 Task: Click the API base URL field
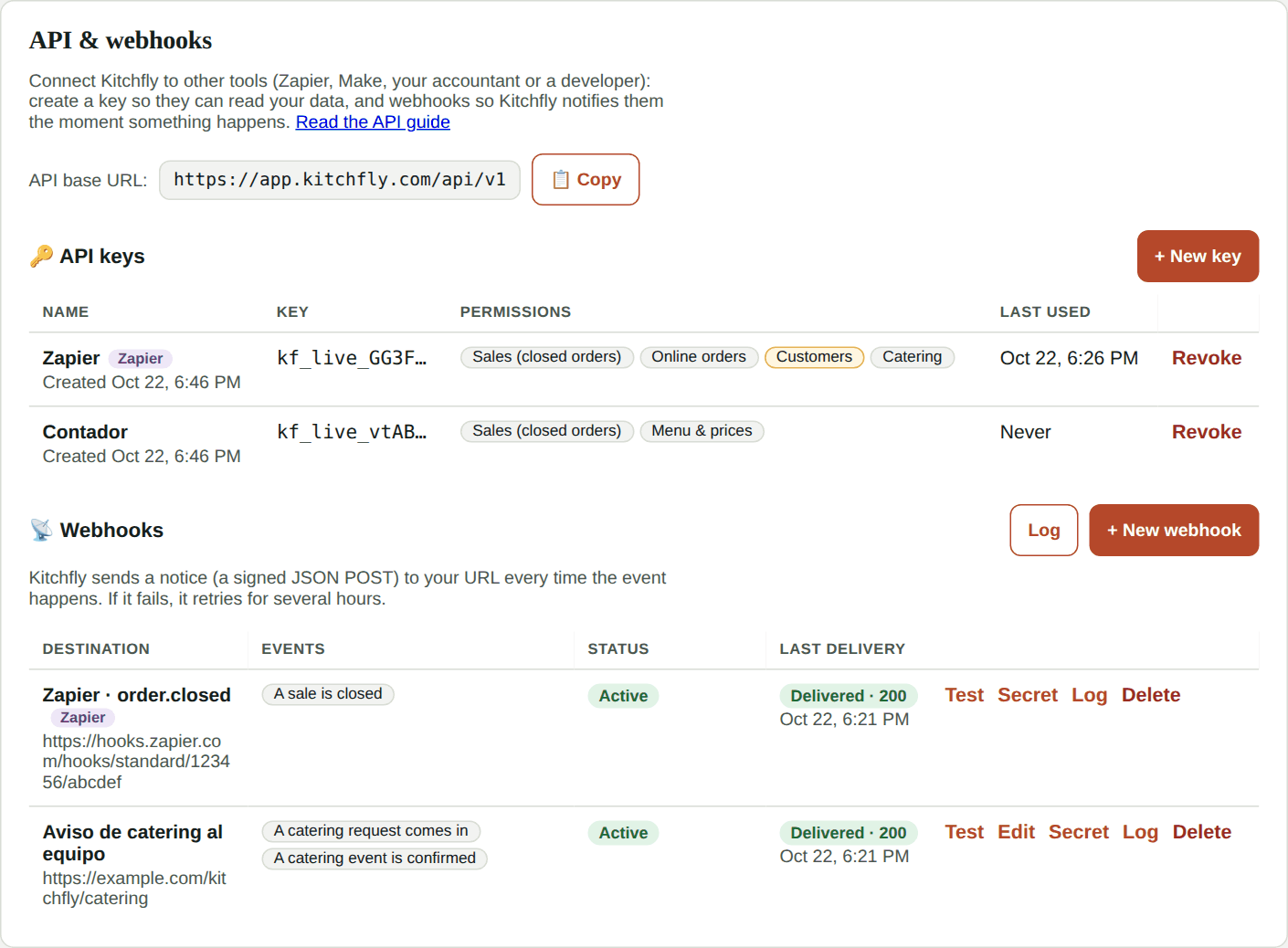pos(340,180)
